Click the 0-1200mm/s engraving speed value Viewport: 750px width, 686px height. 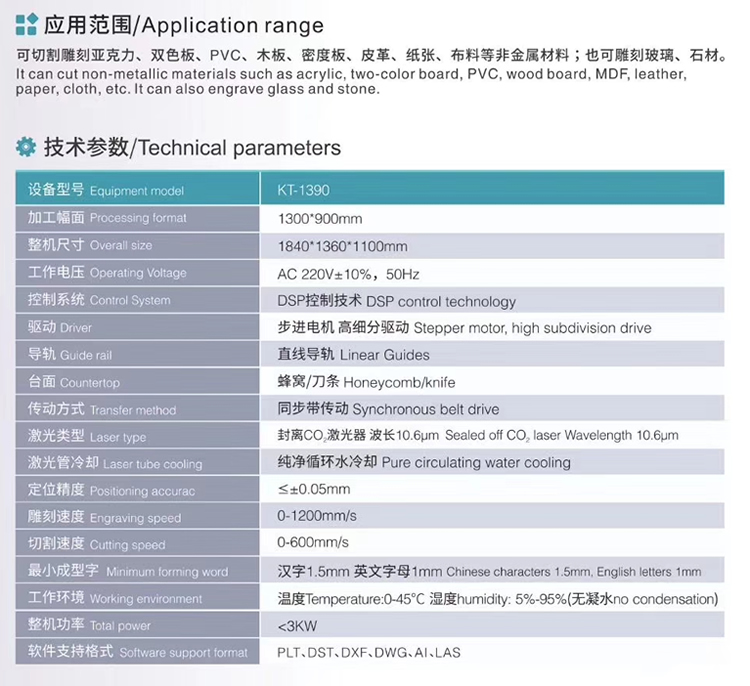[x=315, y=517]
